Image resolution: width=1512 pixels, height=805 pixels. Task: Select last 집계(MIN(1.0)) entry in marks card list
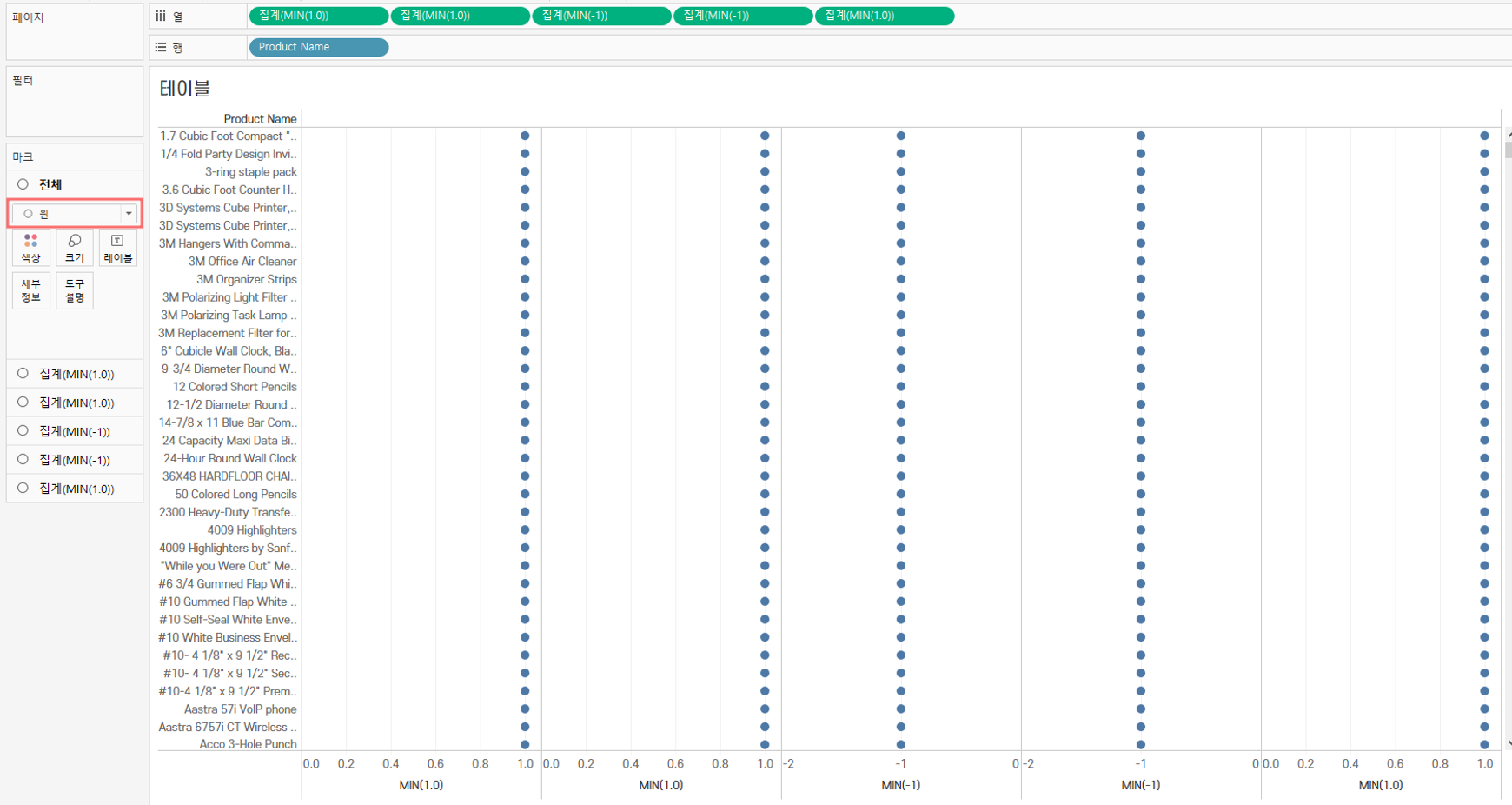[x=75, y=489]
